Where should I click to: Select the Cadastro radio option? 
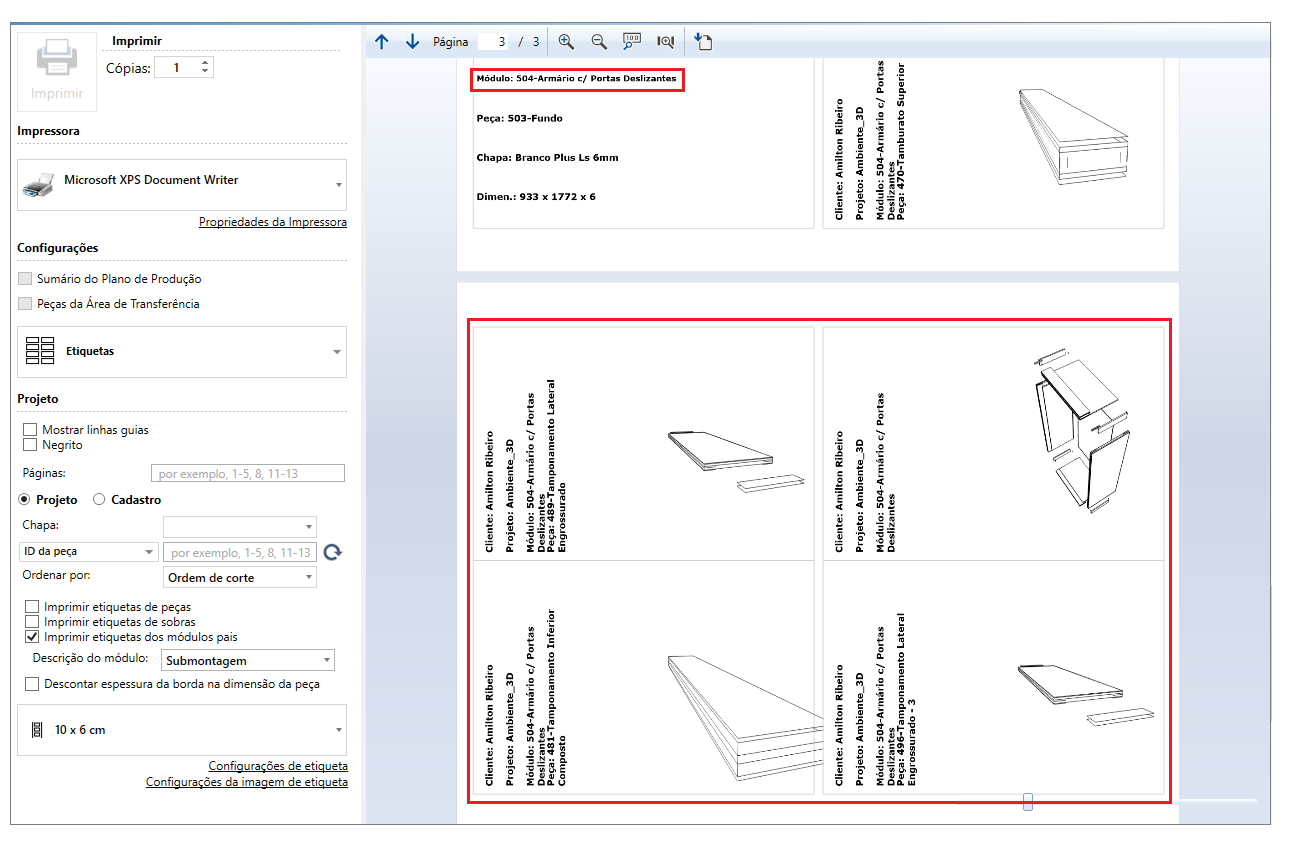coord(99,500)
